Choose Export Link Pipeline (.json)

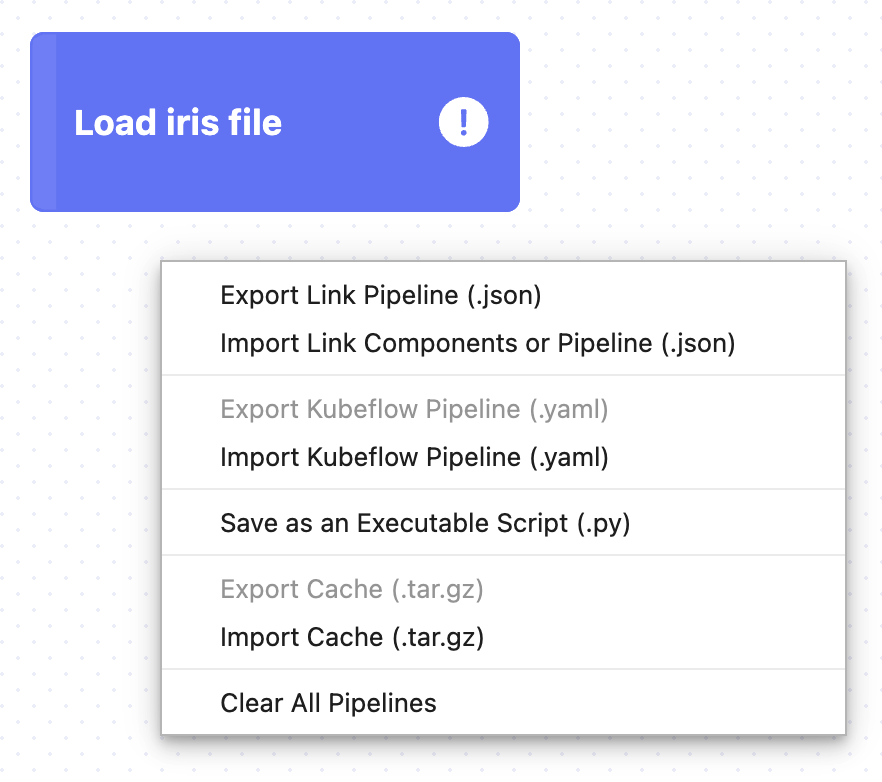point(380,296)
